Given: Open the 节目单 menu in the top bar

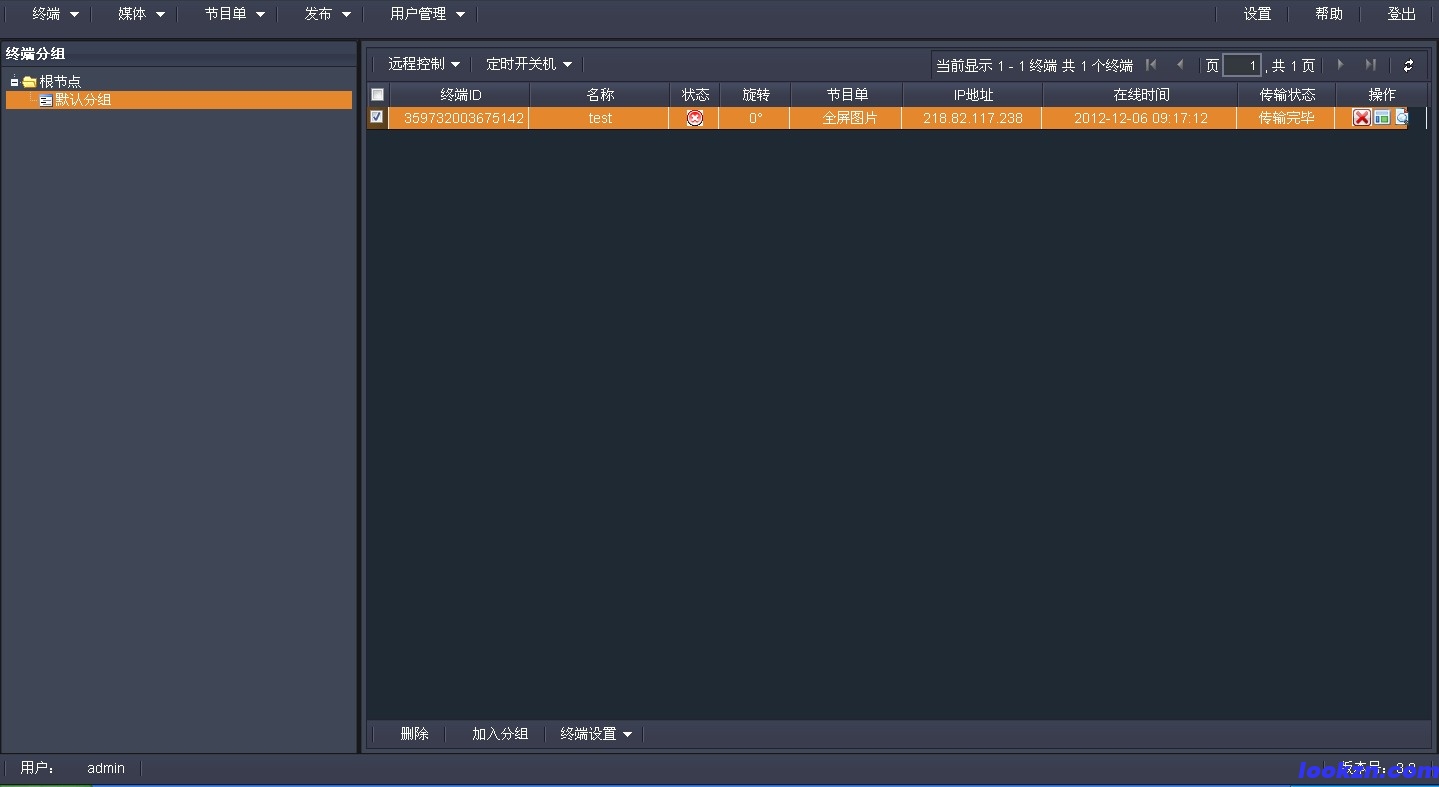Looking at the screenshot, I should (234, 14).
